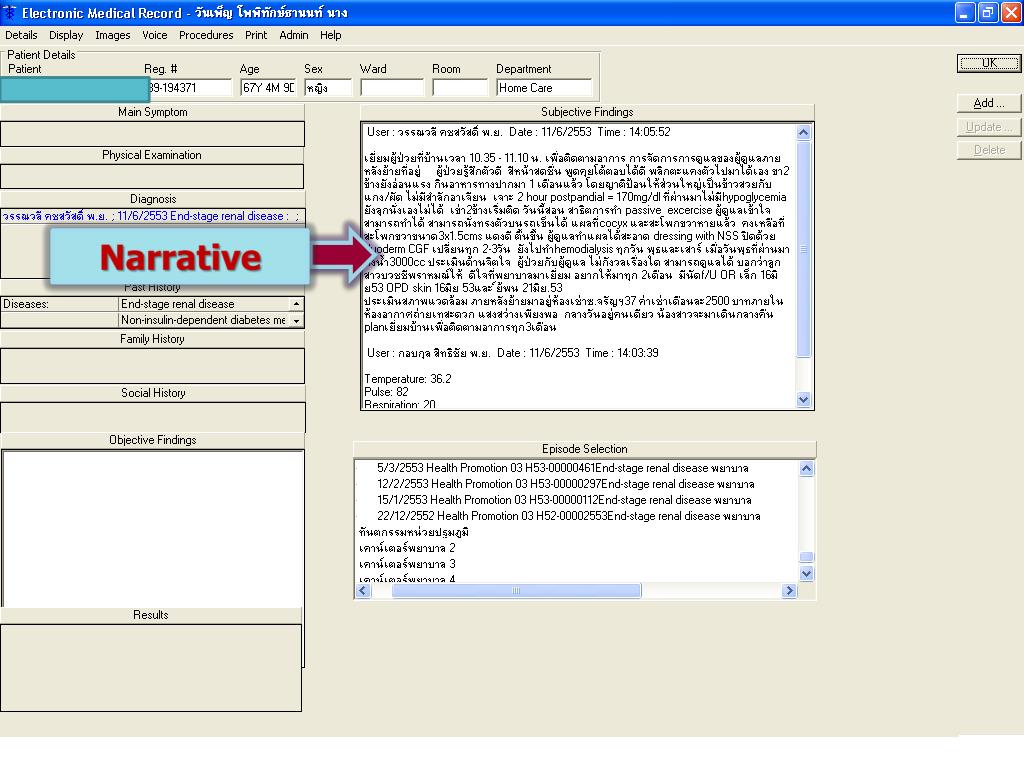The height and width of the screenshot is (768, 1024).
Task: Click the Main Symptom text box
Action: pos(152,134)
